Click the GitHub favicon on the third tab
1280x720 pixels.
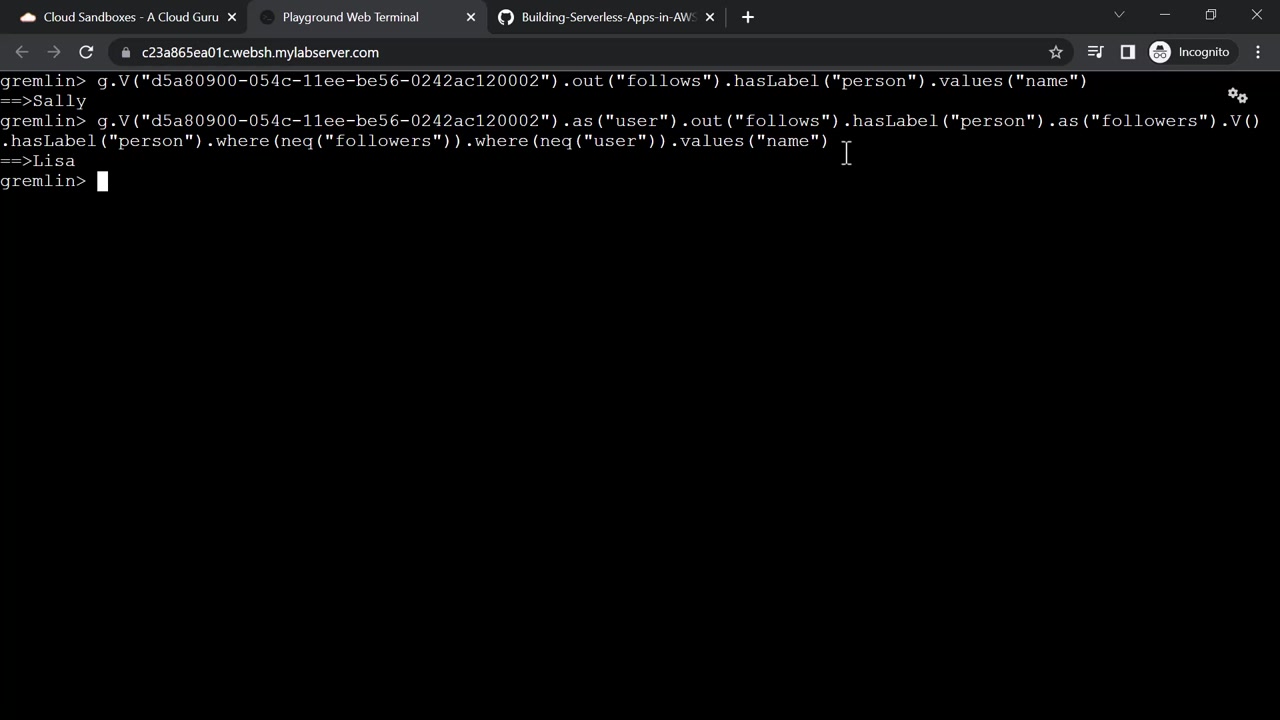pos(506,17)
